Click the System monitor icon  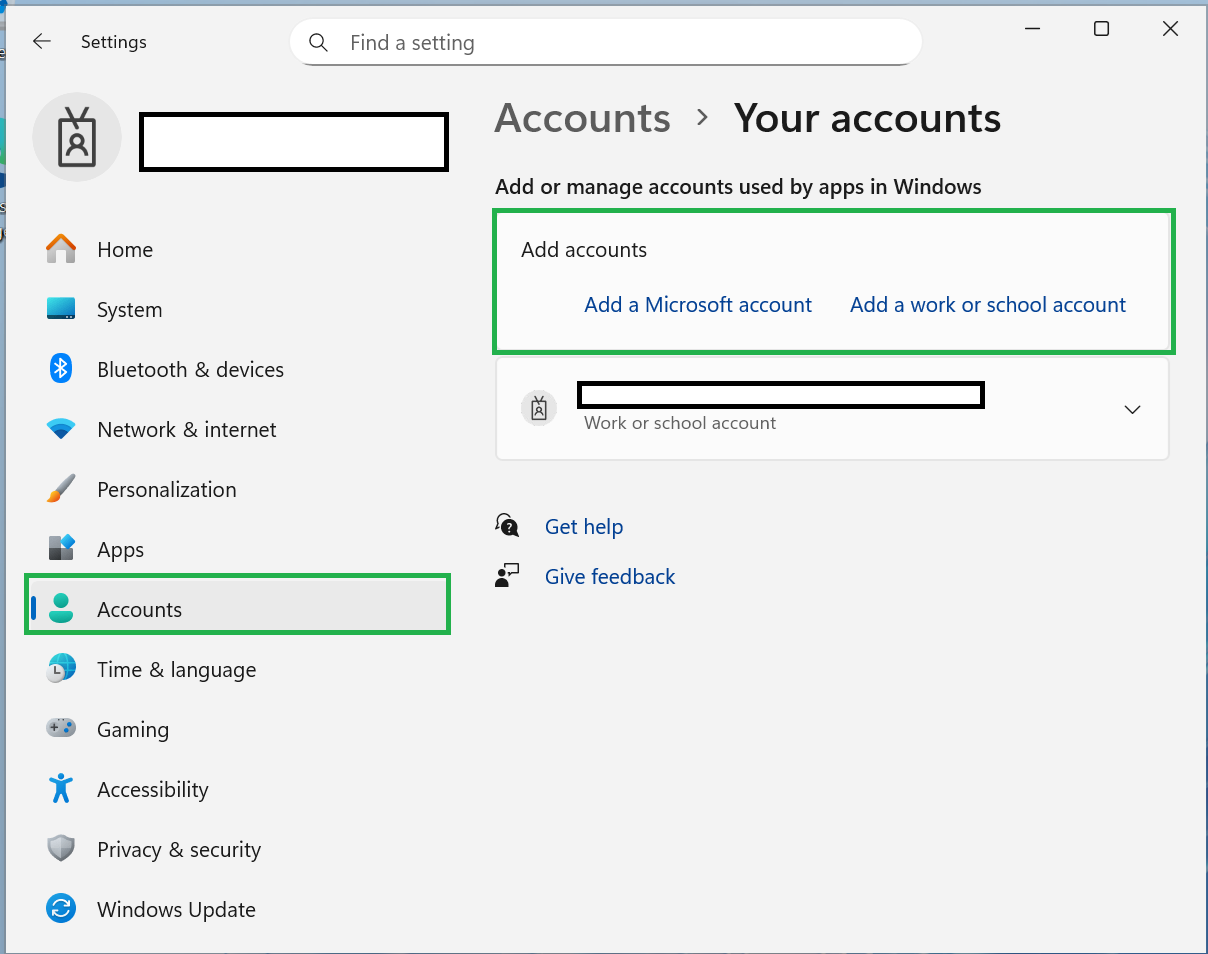(x=61, y=309)
